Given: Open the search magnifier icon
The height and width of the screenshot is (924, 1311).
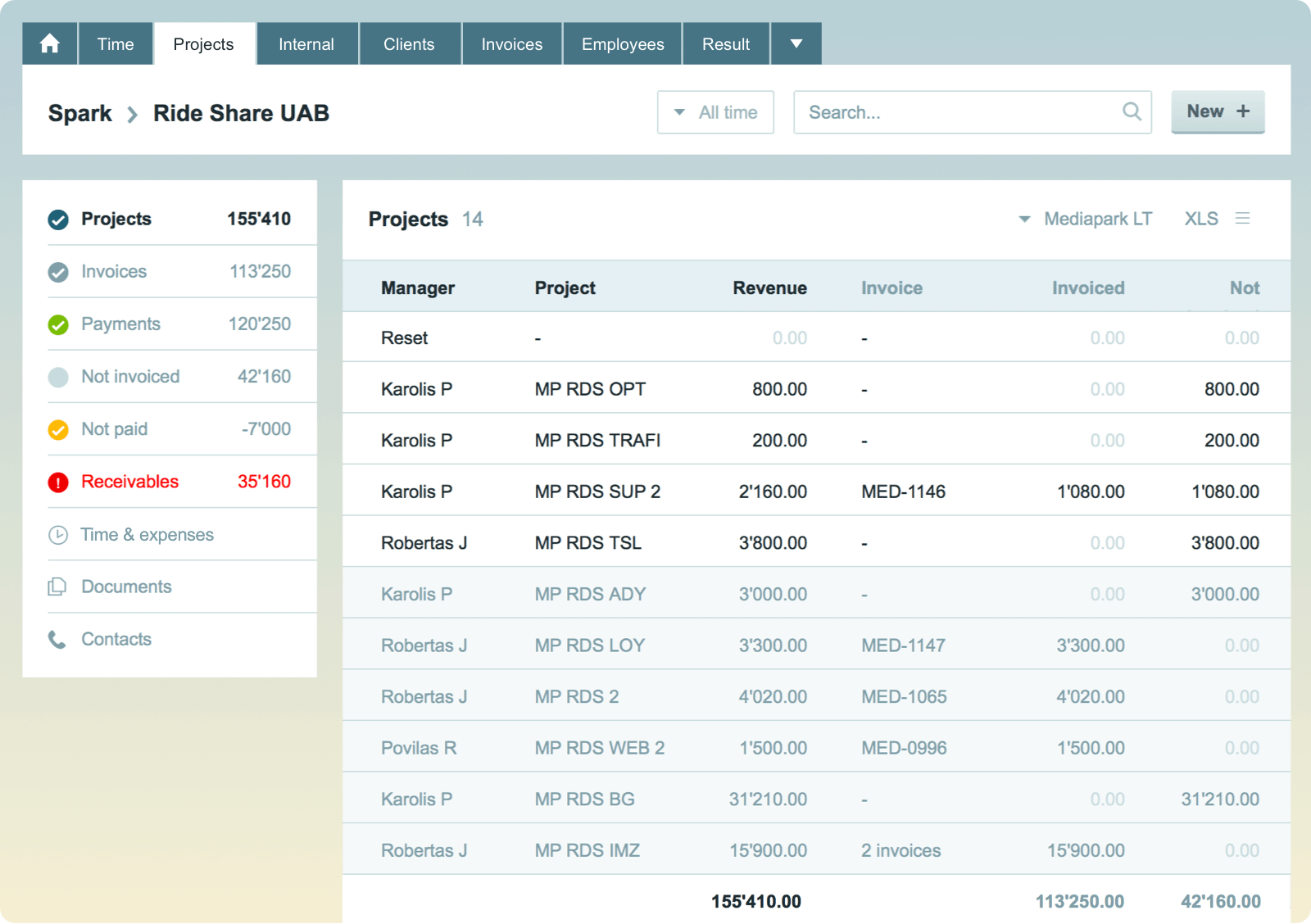Looking at the screenshot, I should tap(1132, 112).
